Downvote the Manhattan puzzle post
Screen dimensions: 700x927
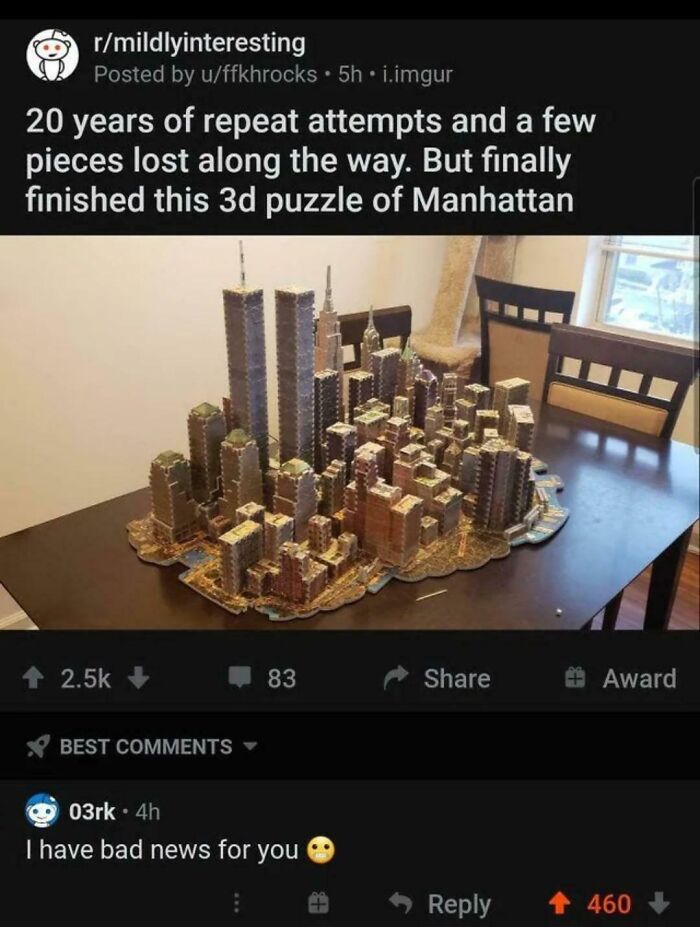(137, 679)
